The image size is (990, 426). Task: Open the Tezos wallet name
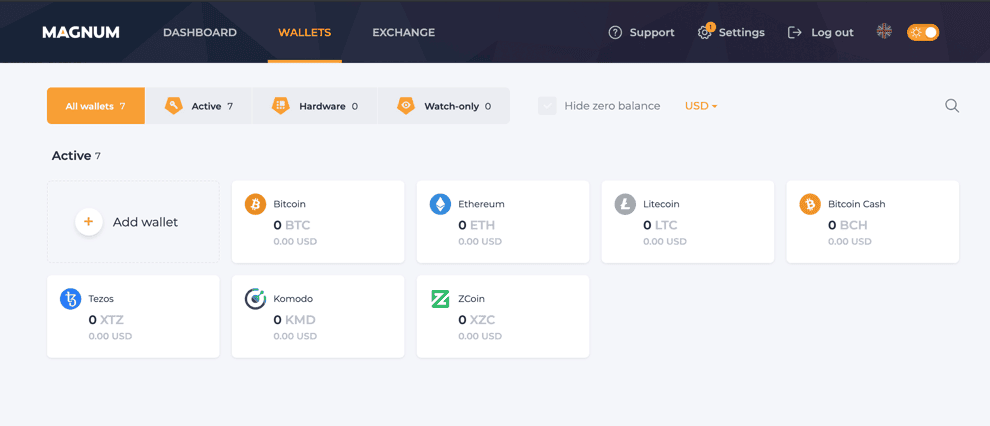click(x=101, y=299)
